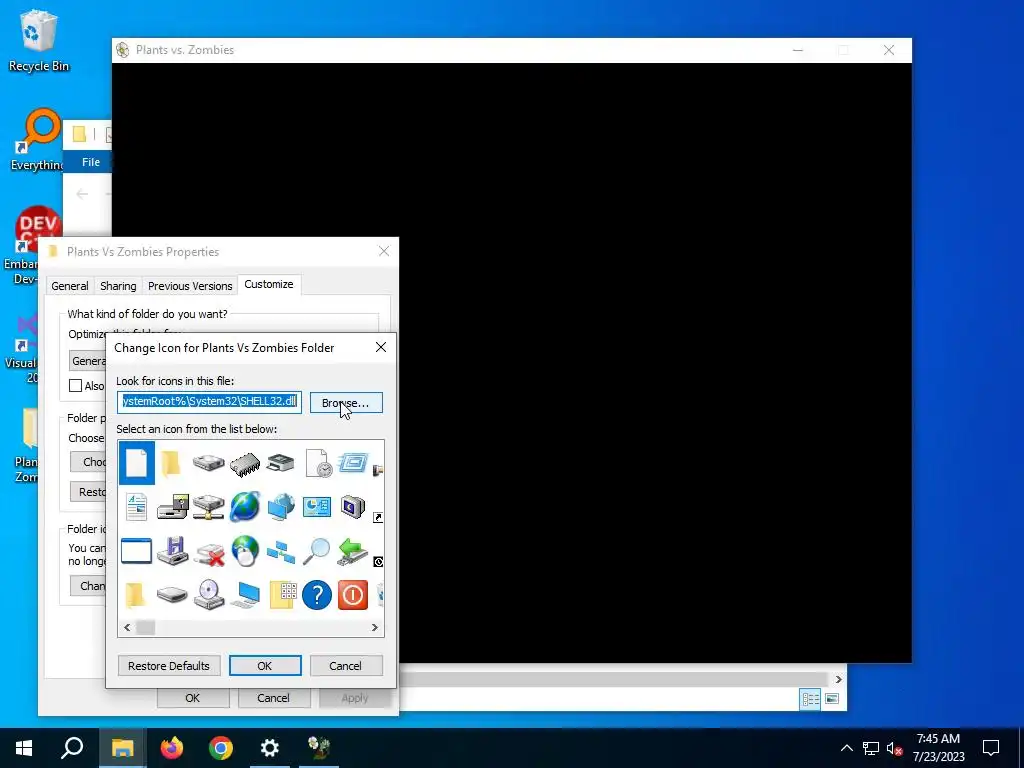
Task: Click File Explorer icon on the taskbar
Action: (x=122, y=748)
